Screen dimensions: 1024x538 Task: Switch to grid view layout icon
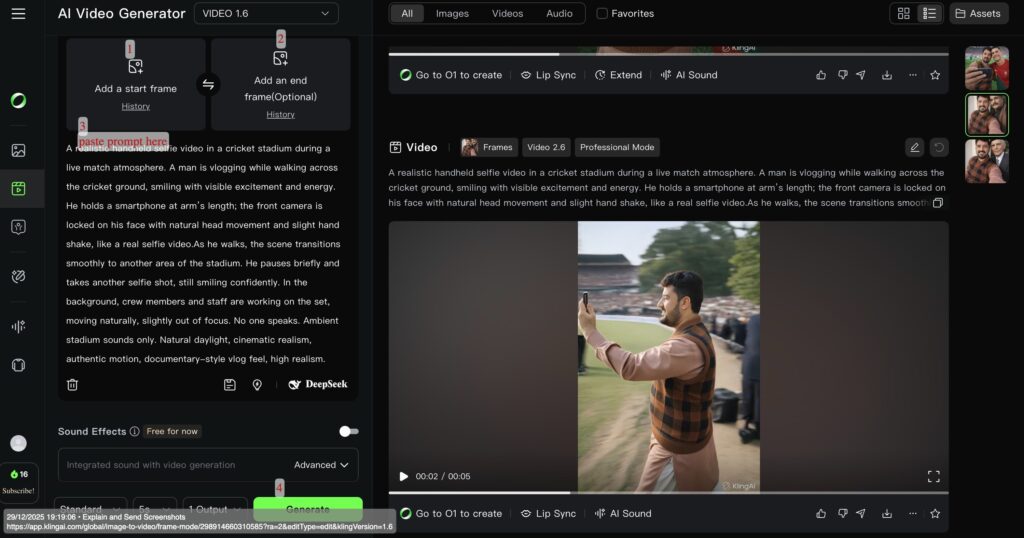[x=903, y=14]
